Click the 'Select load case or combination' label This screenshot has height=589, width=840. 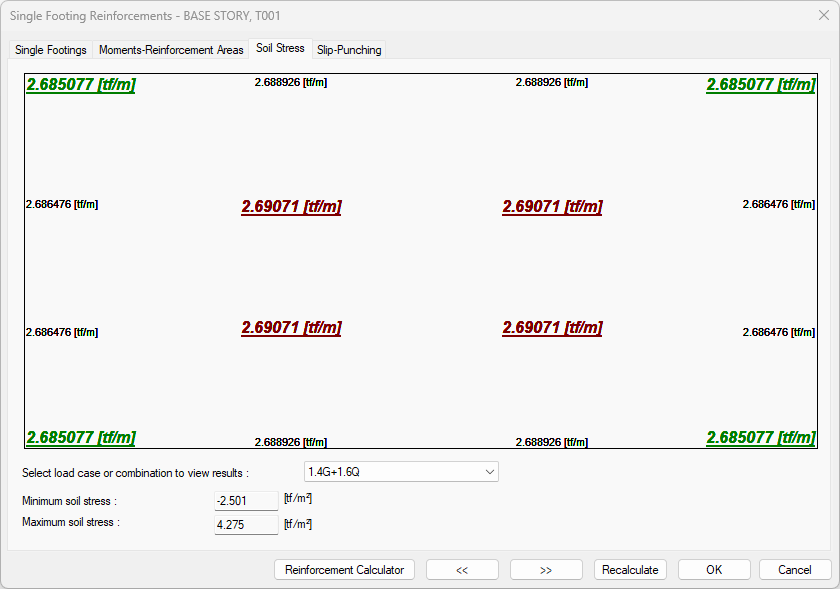pos(136,473)
